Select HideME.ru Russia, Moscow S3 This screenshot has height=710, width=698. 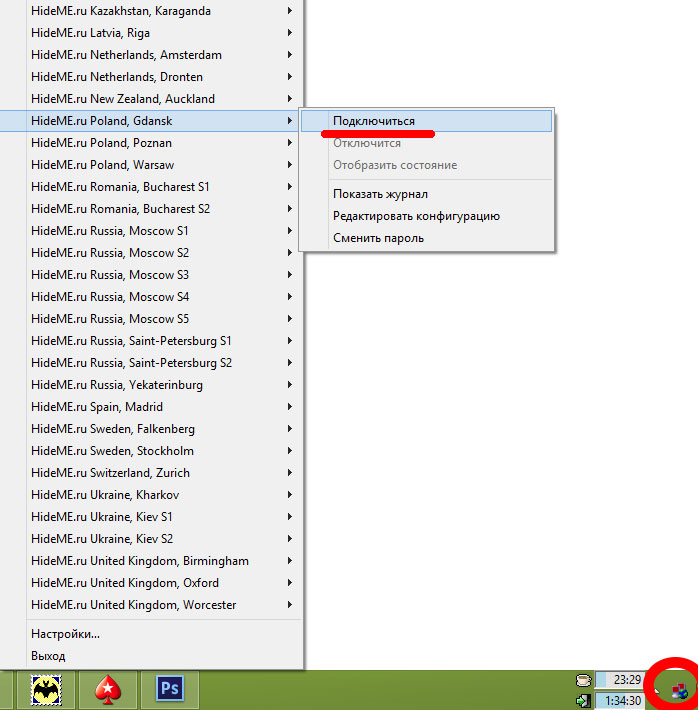click(149, 275)
